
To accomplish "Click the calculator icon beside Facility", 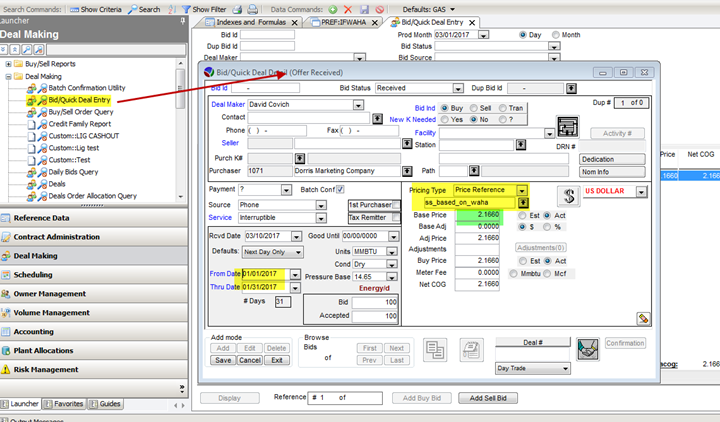I will (568, 127).
